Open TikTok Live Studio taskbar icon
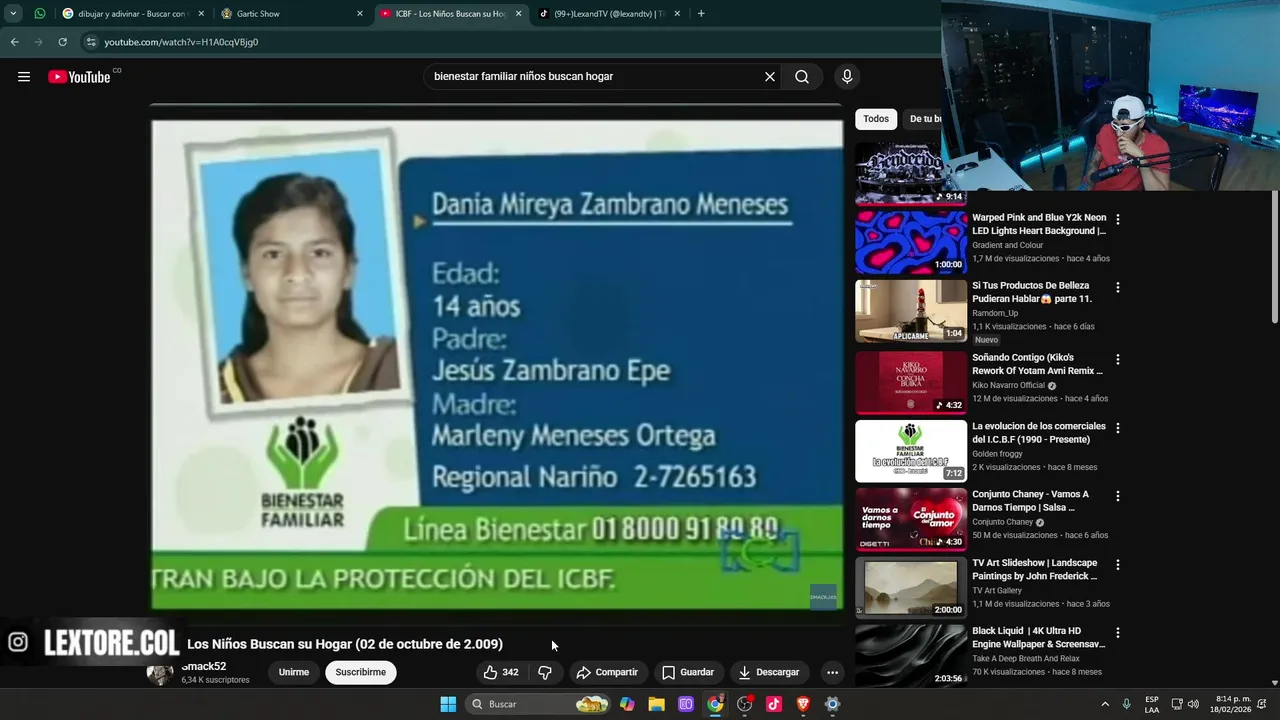 [x=774, y=704]
